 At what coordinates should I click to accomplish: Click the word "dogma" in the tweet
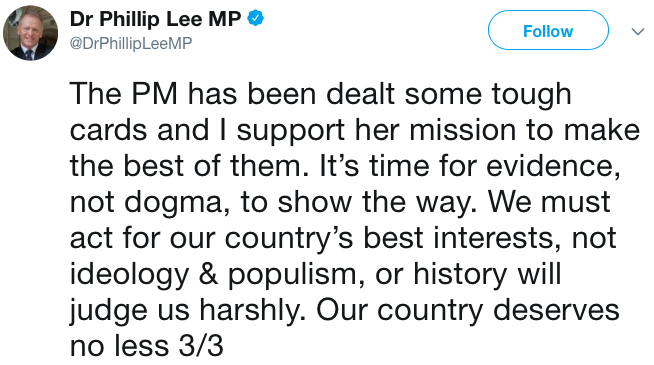(x=177, y=203)
